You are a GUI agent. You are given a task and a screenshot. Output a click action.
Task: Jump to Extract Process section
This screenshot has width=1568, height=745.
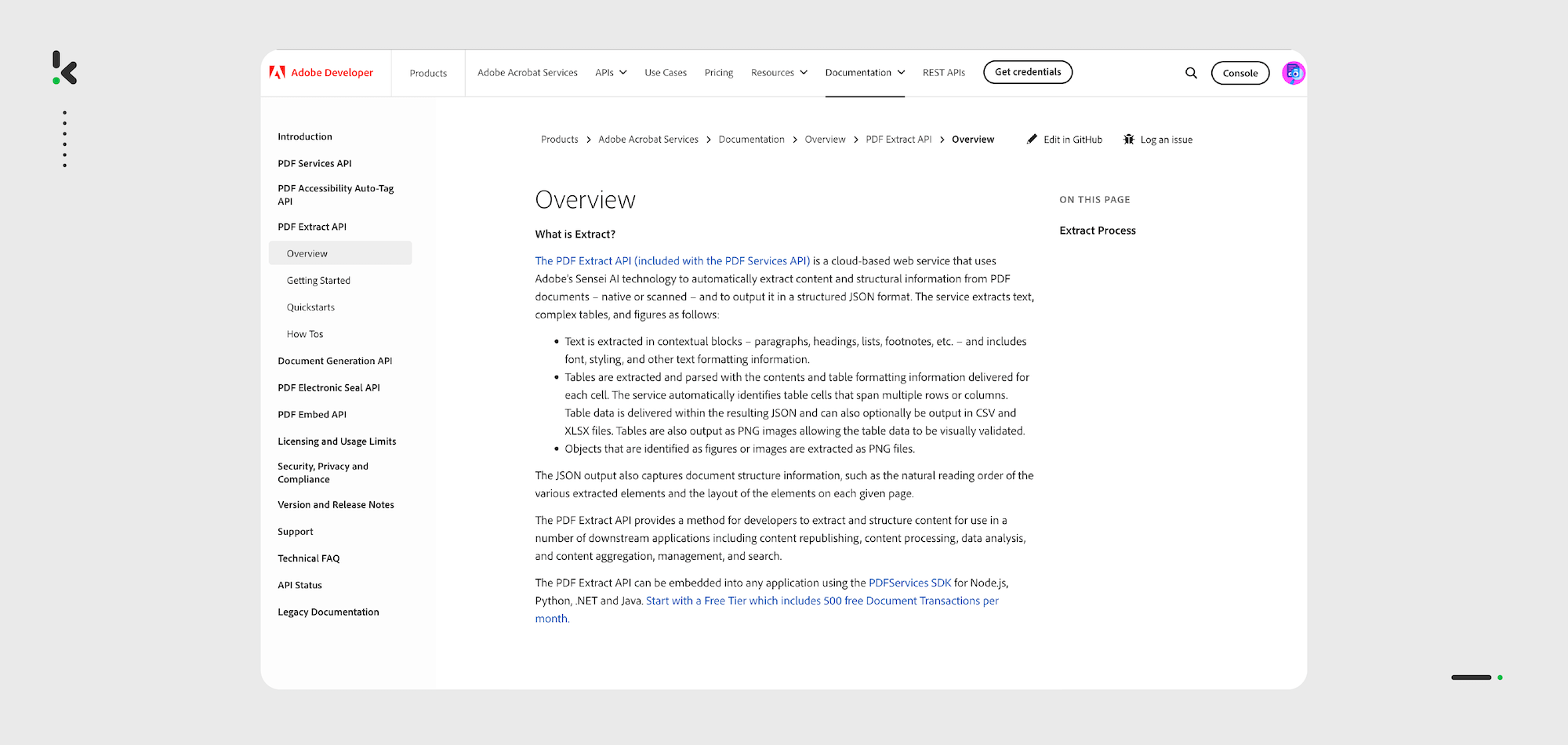tap(1097, 231)
